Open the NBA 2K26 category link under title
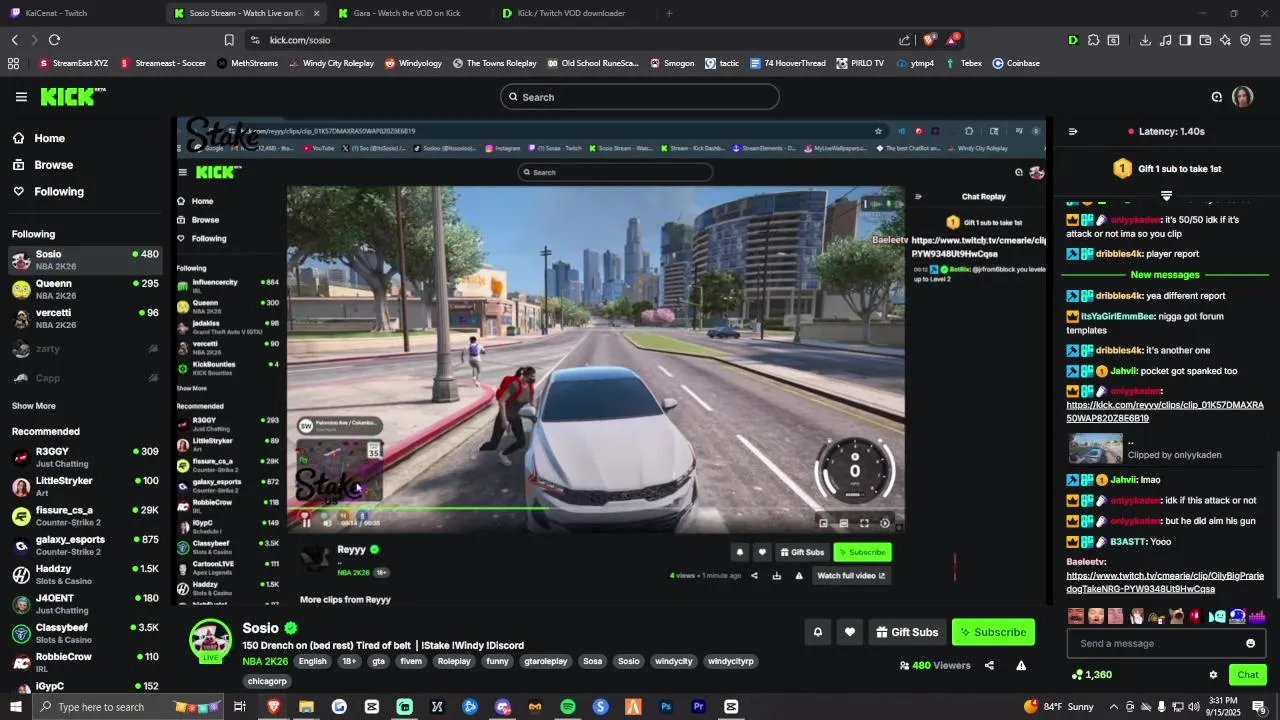Screen dimensions: 1280x720 coord(265,661)
